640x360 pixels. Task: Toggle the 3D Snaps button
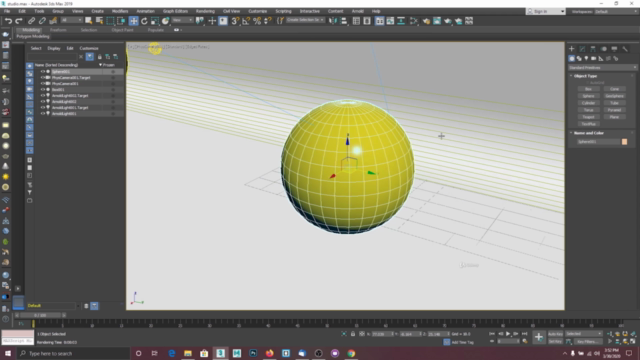point(235,20)
